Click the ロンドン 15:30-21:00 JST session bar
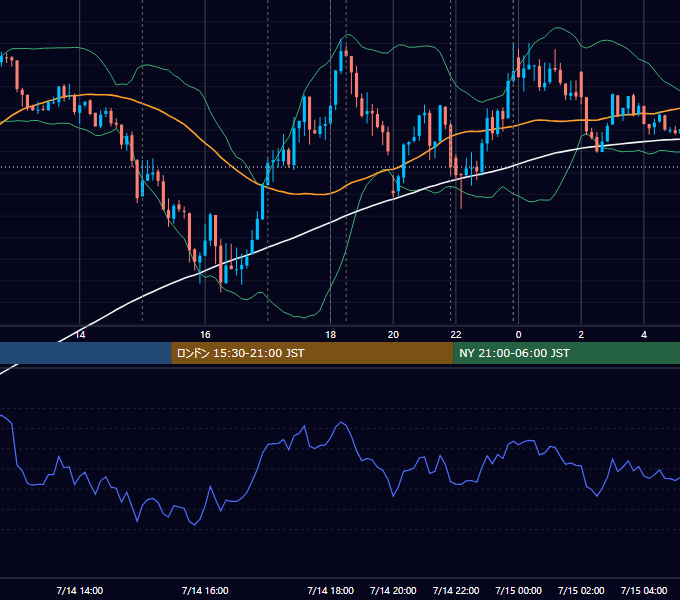The width and height of the screenshot is (680, 600). pyautogui.click(x=312, y=353)
